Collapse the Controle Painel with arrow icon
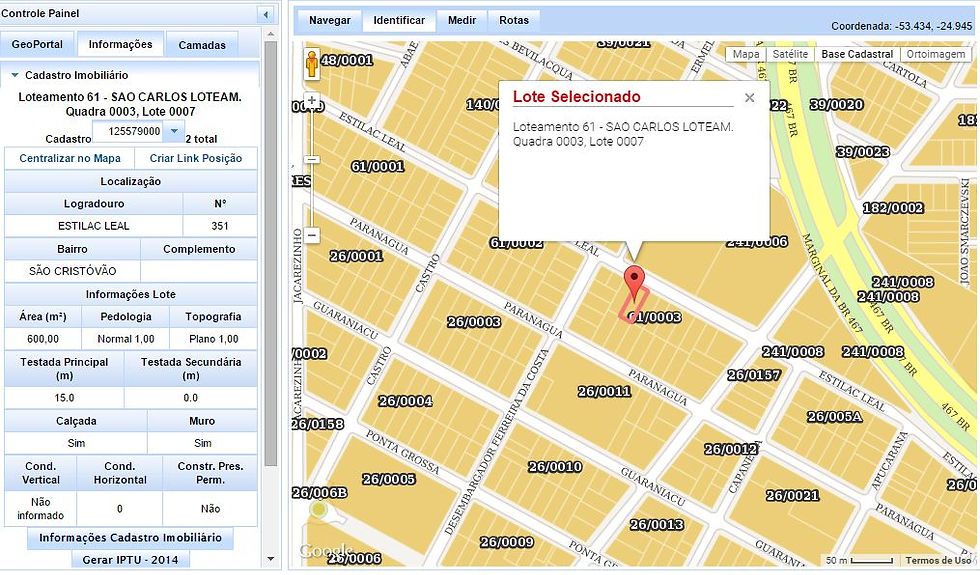The width and height of the screenshot is (980, 575). tap(266, 14)
